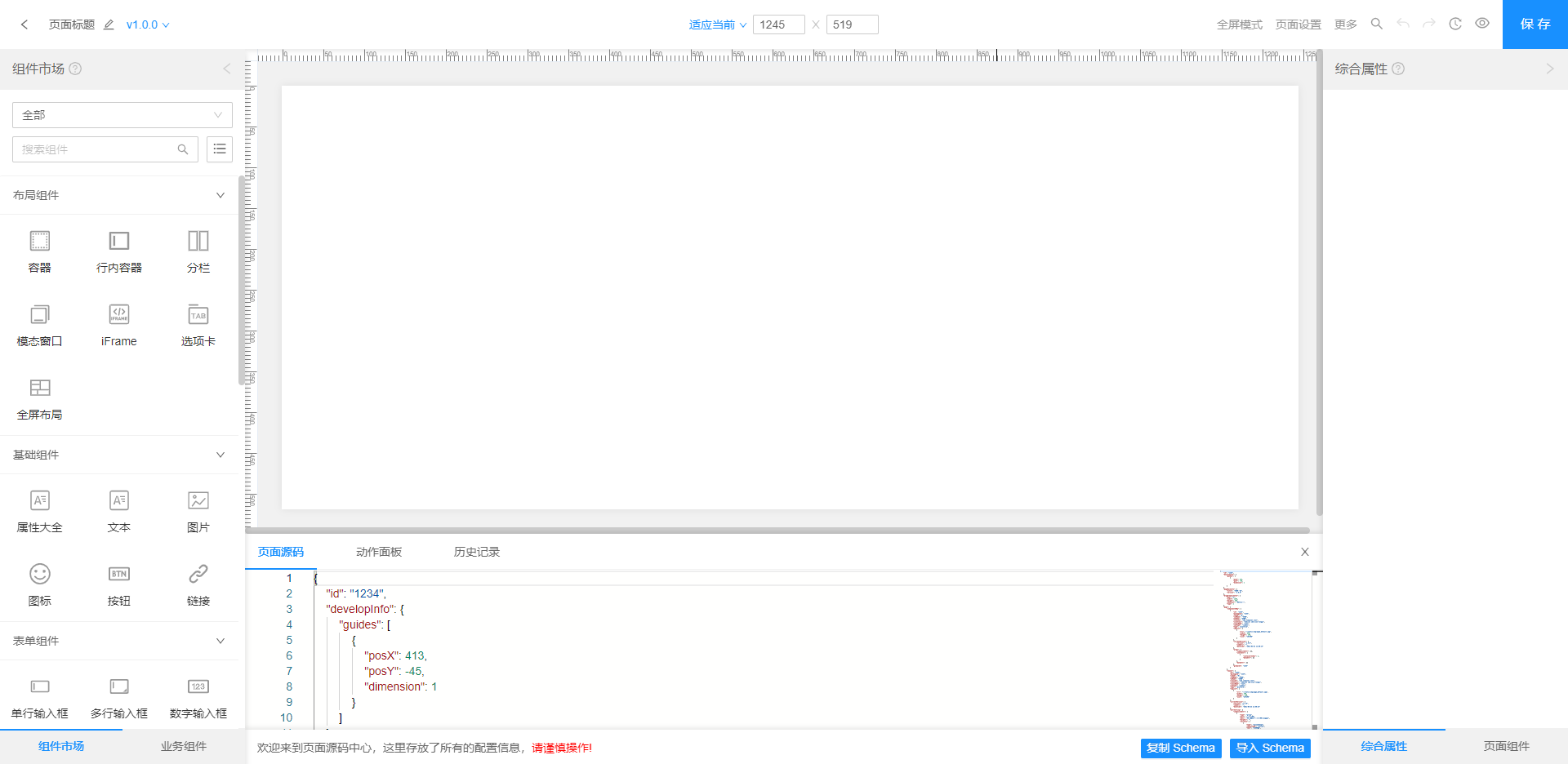Select the 多行输入框 multi-line input component
The image size is (1568, 764).
click(119, 697)
